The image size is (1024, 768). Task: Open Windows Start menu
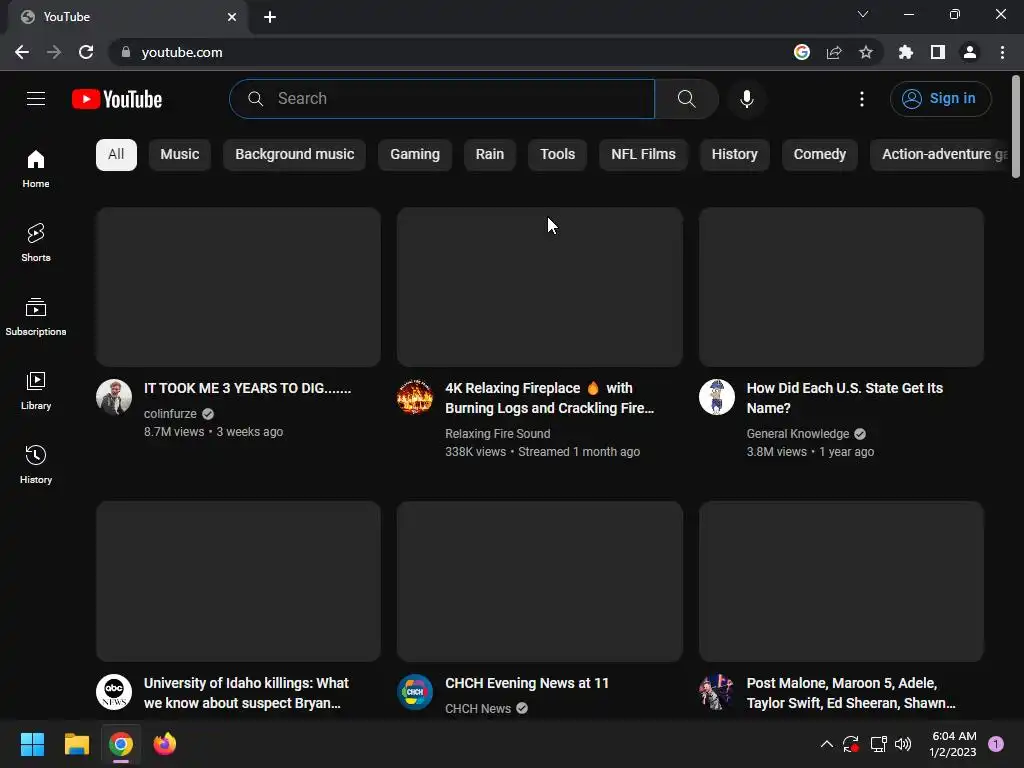(32, 744)
